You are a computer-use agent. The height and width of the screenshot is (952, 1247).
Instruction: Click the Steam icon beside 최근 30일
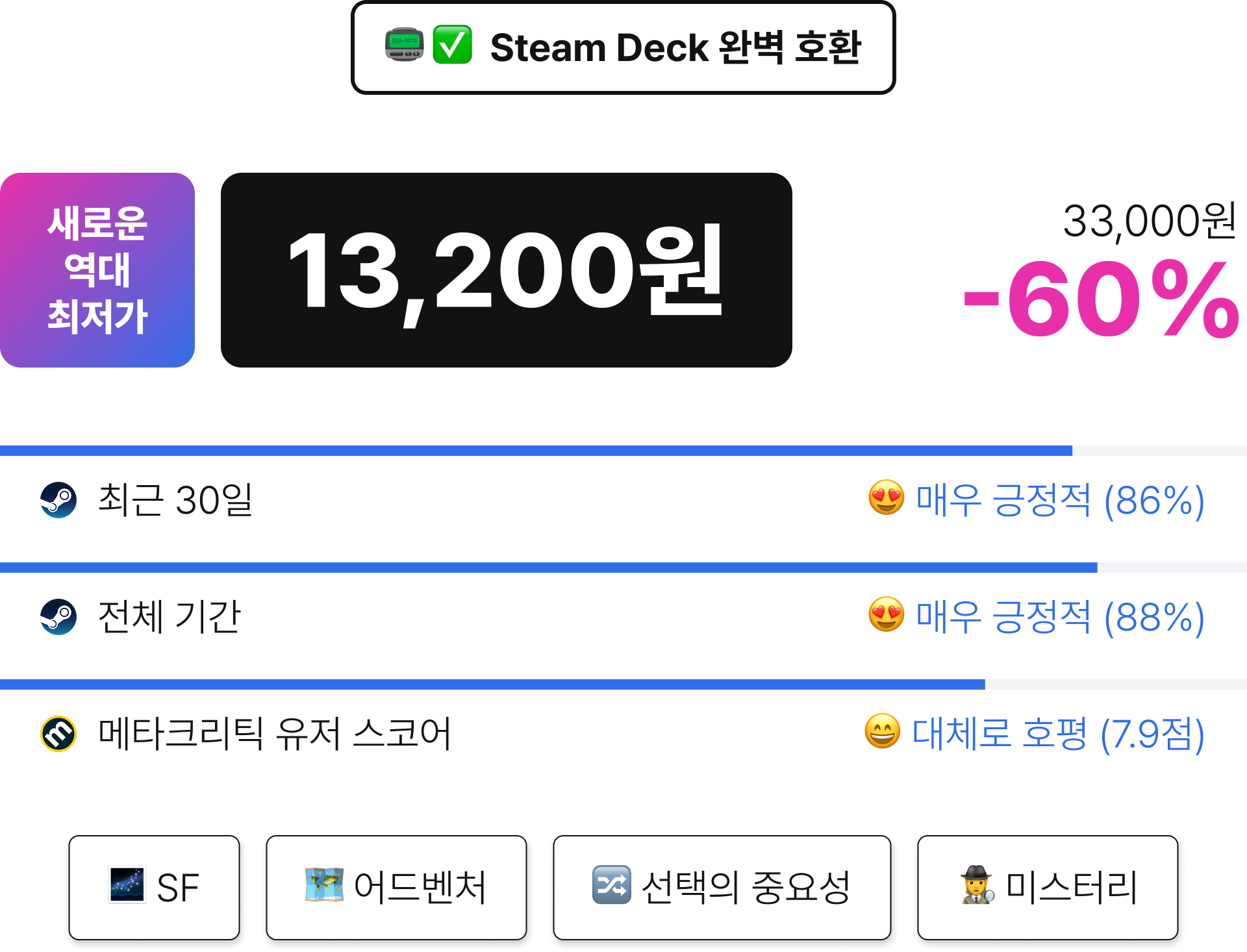(x=58, y=500)
